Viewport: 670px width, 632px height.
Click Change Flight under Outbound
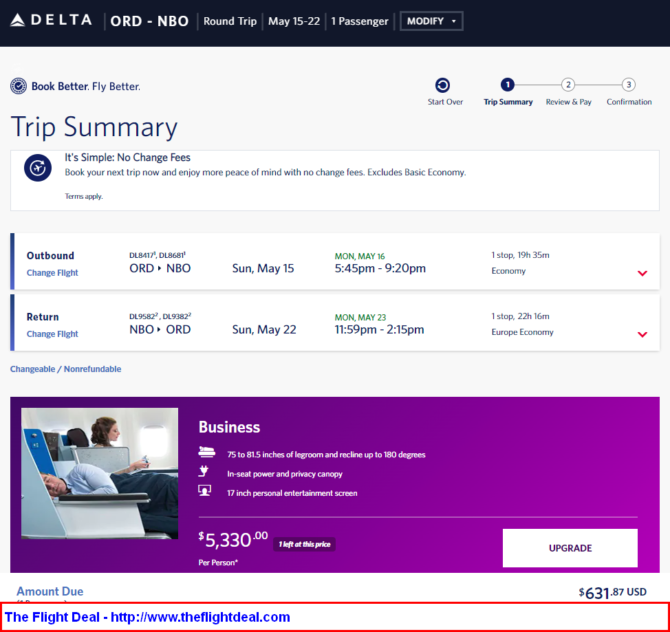click(x=52, y=273)
